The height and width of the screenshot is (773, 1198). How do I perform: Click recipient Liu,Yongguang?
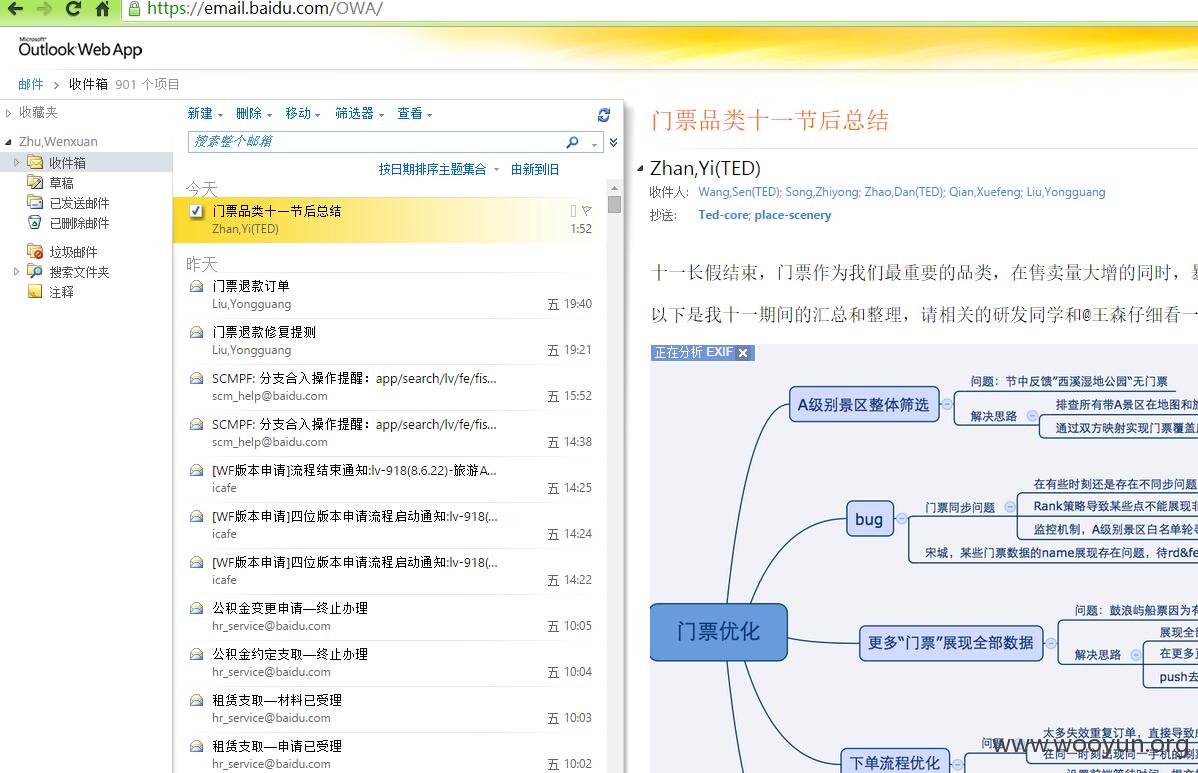tap(1066, 192)
